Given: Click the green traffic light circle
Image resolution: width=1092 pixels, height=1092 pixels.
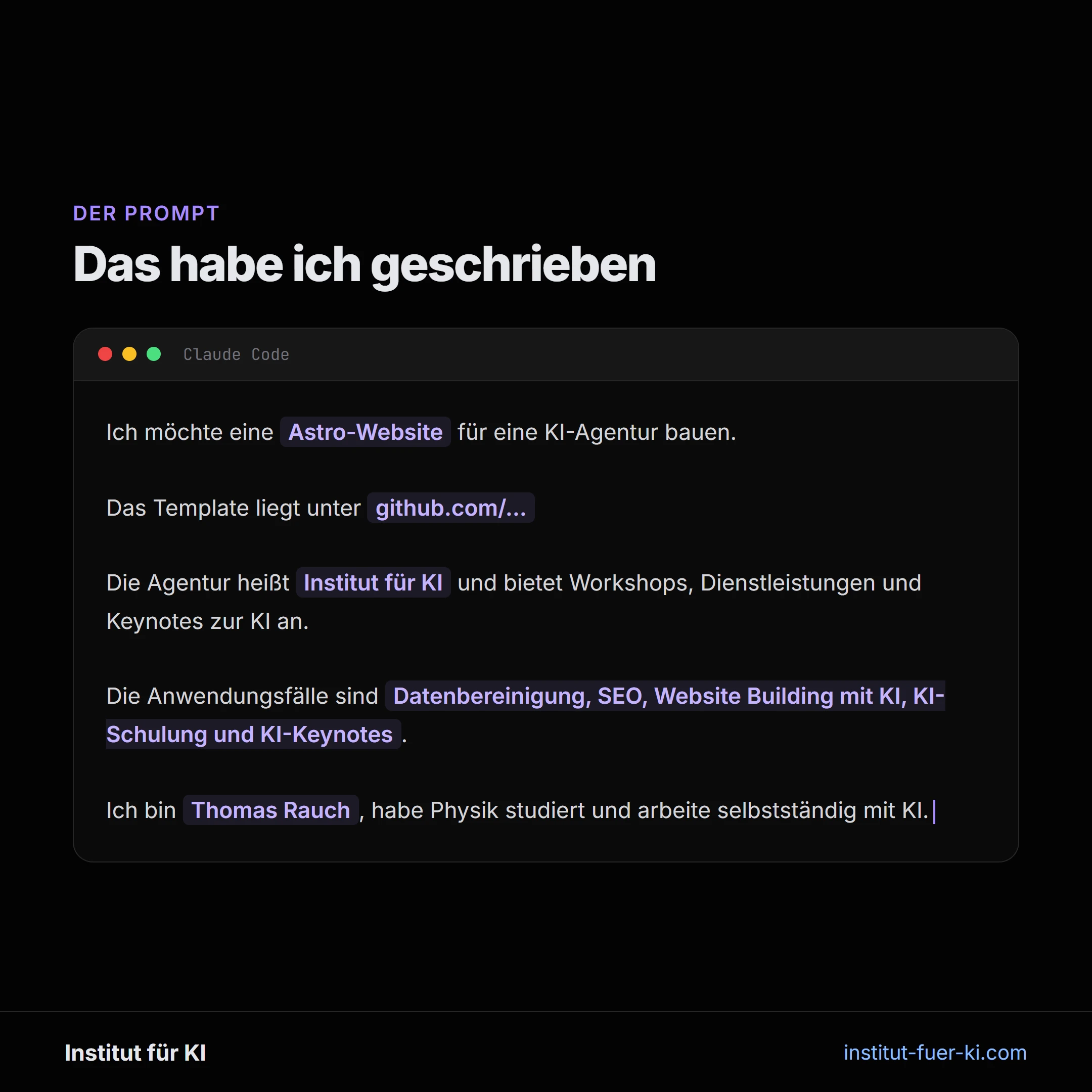Looking at the screenshot, I should point(153,354).
